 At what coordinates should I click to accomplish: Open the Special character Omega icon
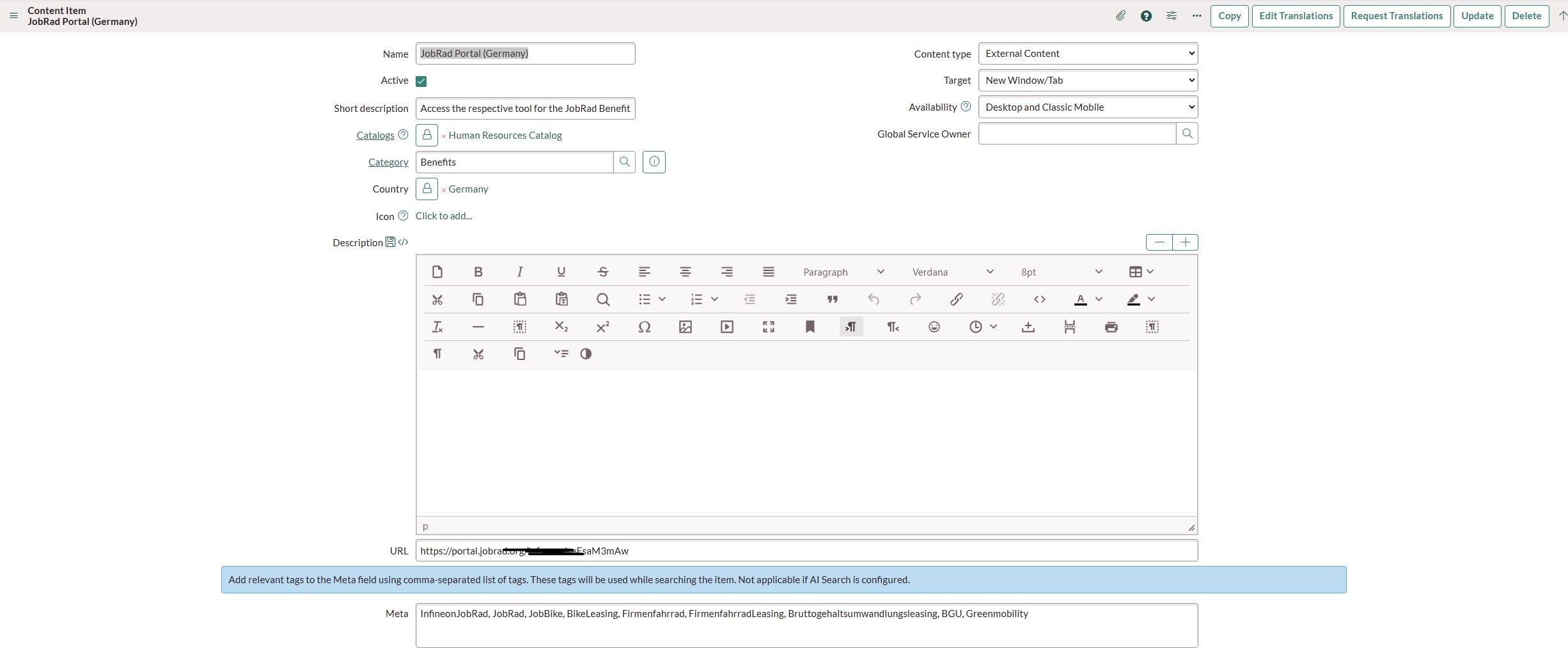(x=645, y=327)
